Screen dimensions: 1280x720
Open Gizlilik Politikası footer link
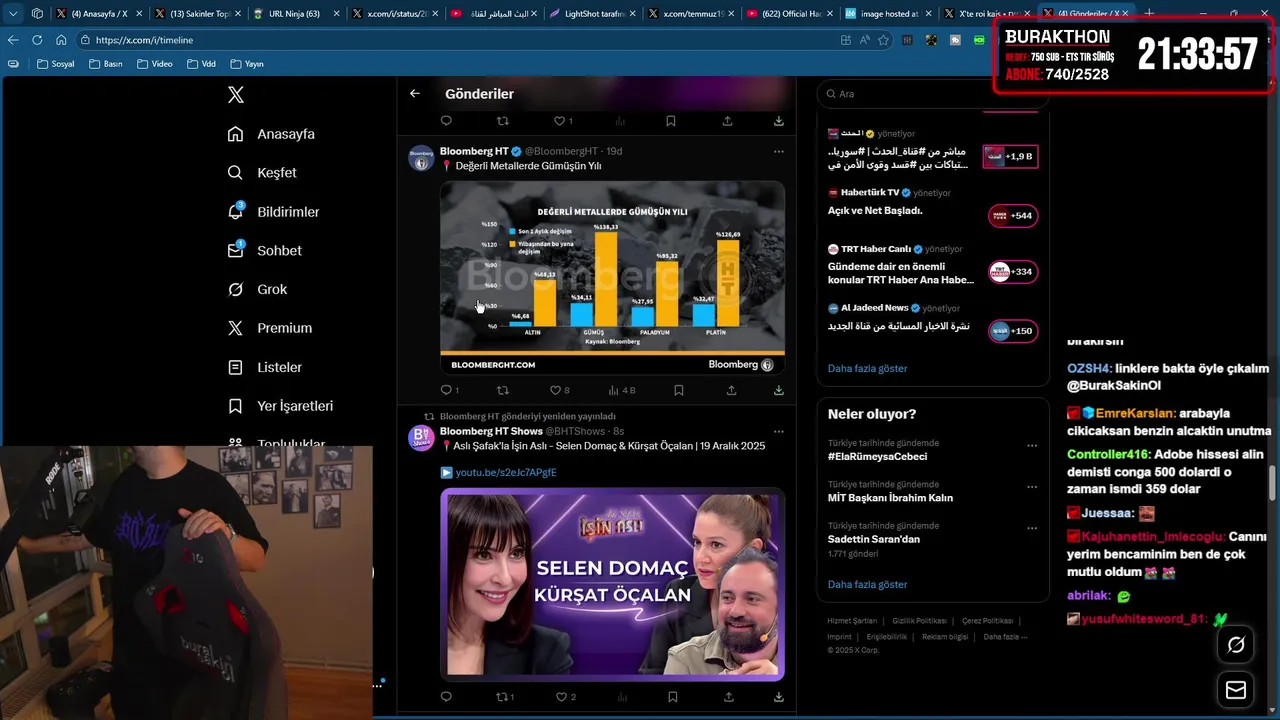(x=918, y=621)
